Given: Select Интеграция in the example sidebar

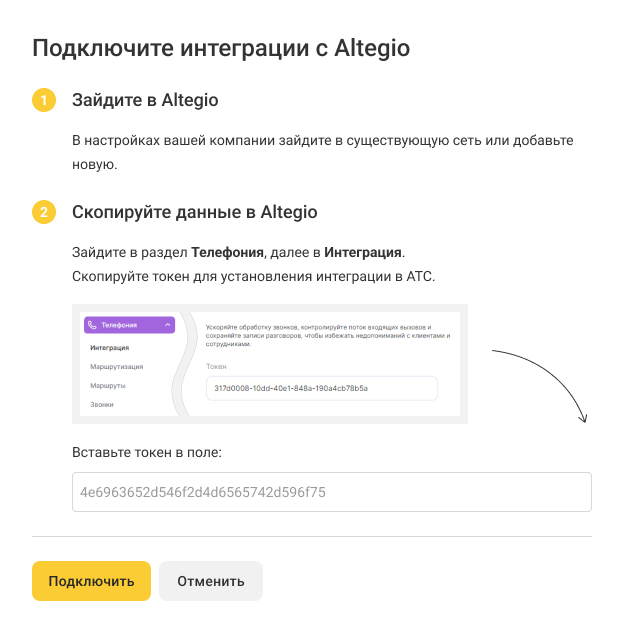Looking at the screenshot, I should [x=109, y=347].
